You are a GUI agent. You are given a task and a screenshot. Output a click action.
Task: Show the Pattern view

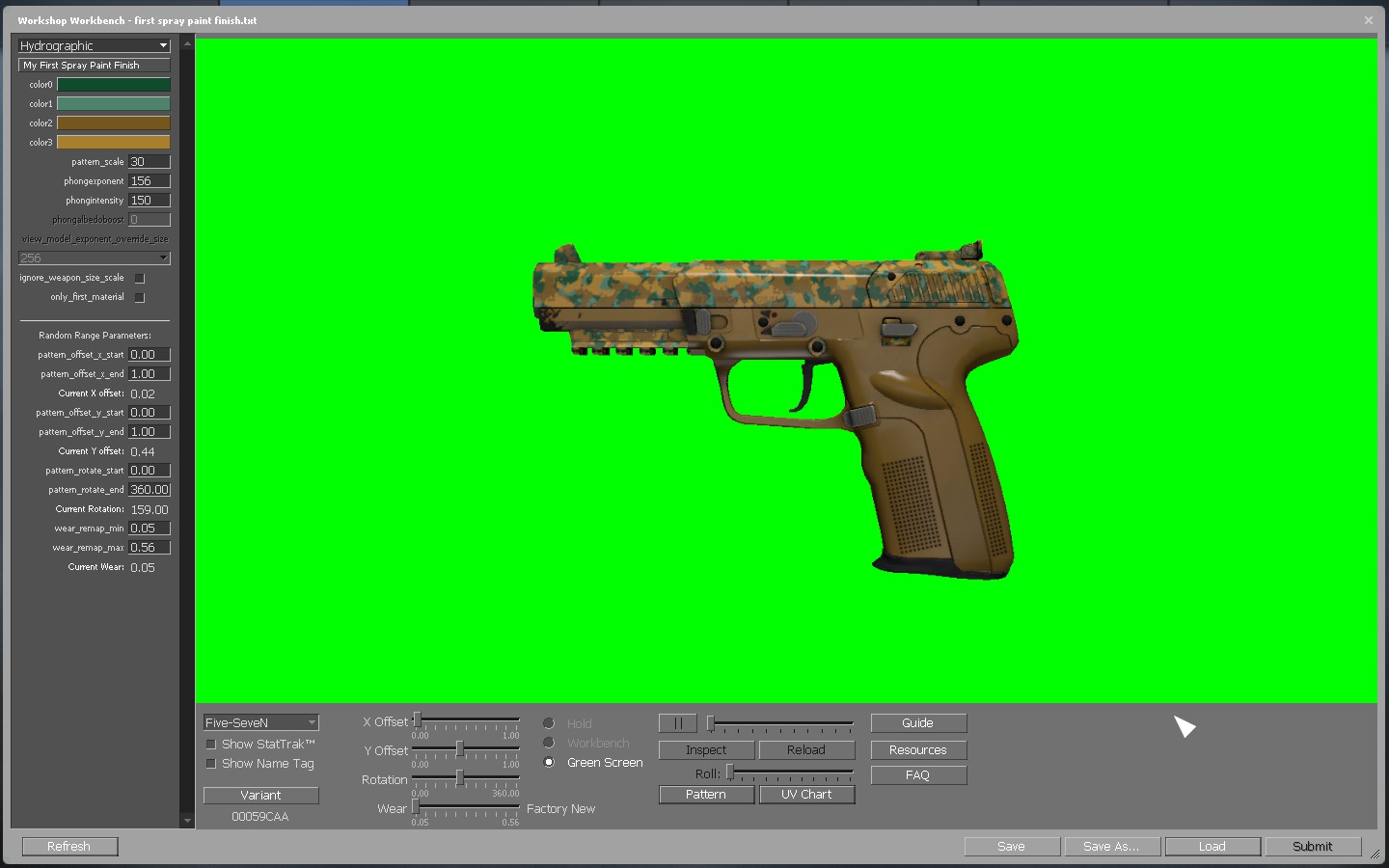[706, 795]
